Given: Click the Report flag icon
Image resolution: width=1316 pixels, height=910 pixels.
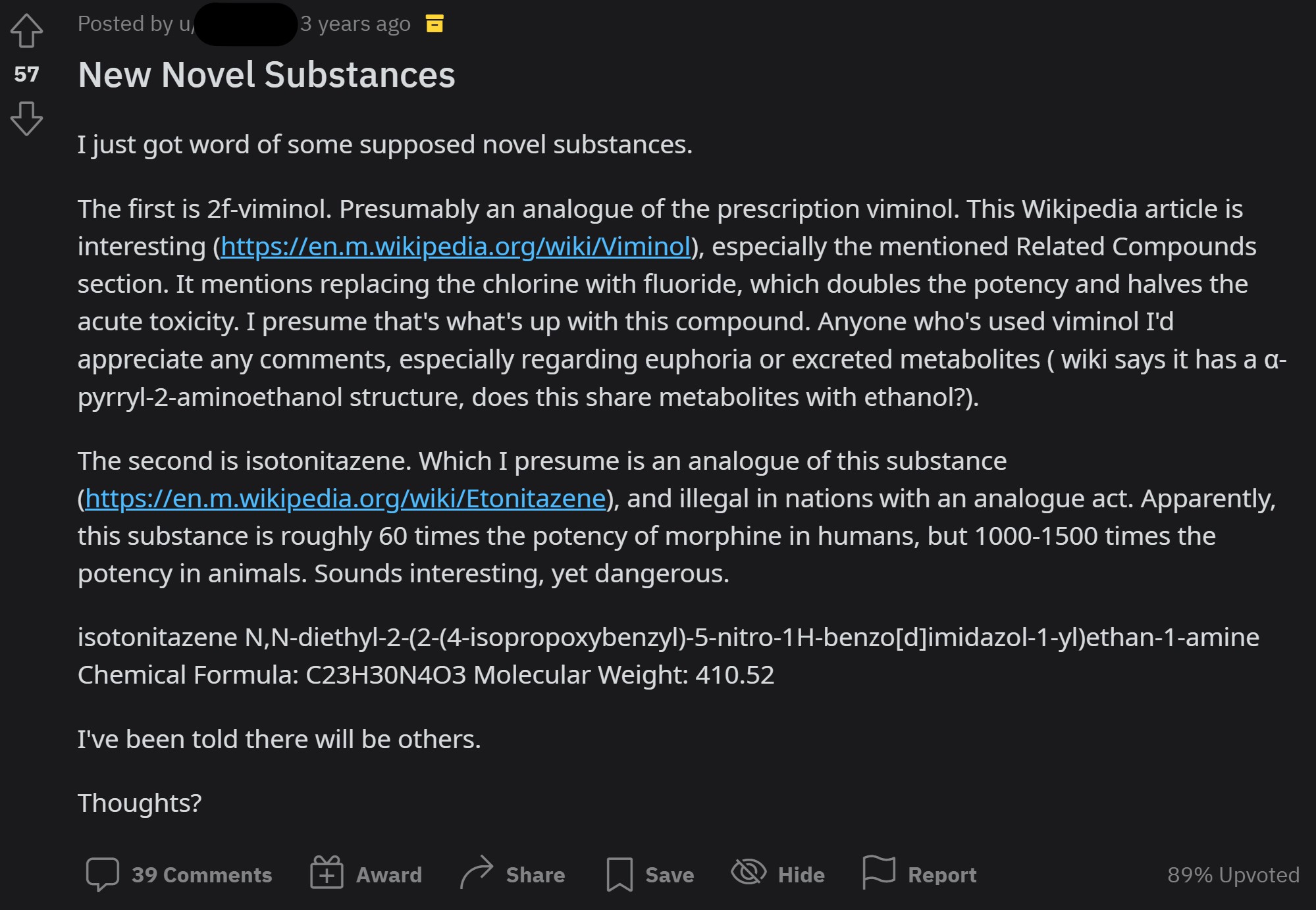Looking at the screenshot, I should point(878,874).
